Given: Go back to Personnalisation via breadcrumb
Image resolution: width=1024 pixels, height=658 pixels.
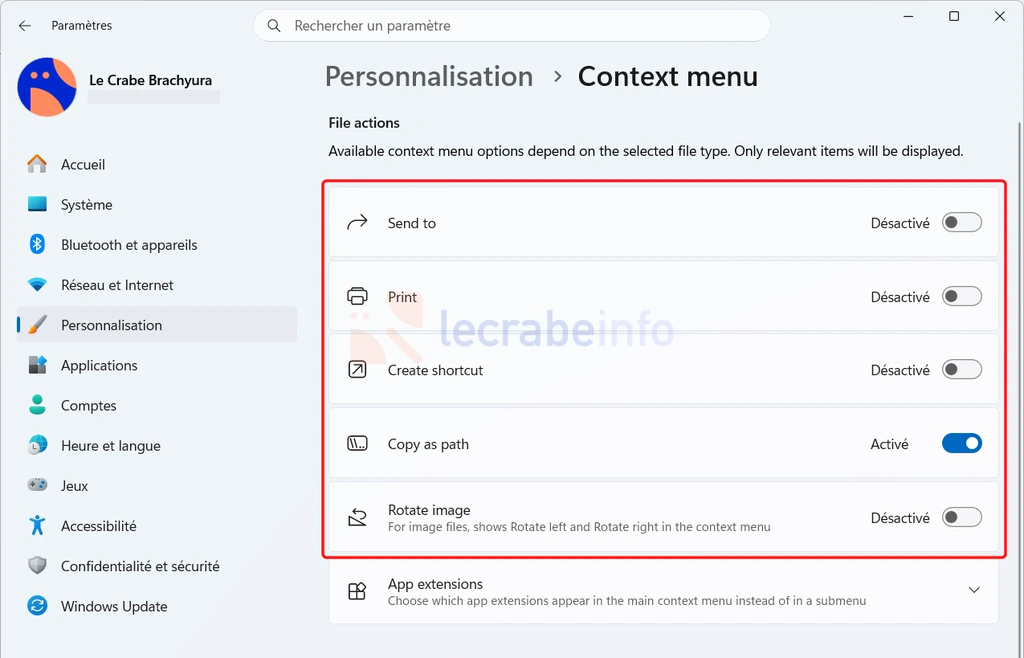Looking at the screenshot, I should point(429,76).
